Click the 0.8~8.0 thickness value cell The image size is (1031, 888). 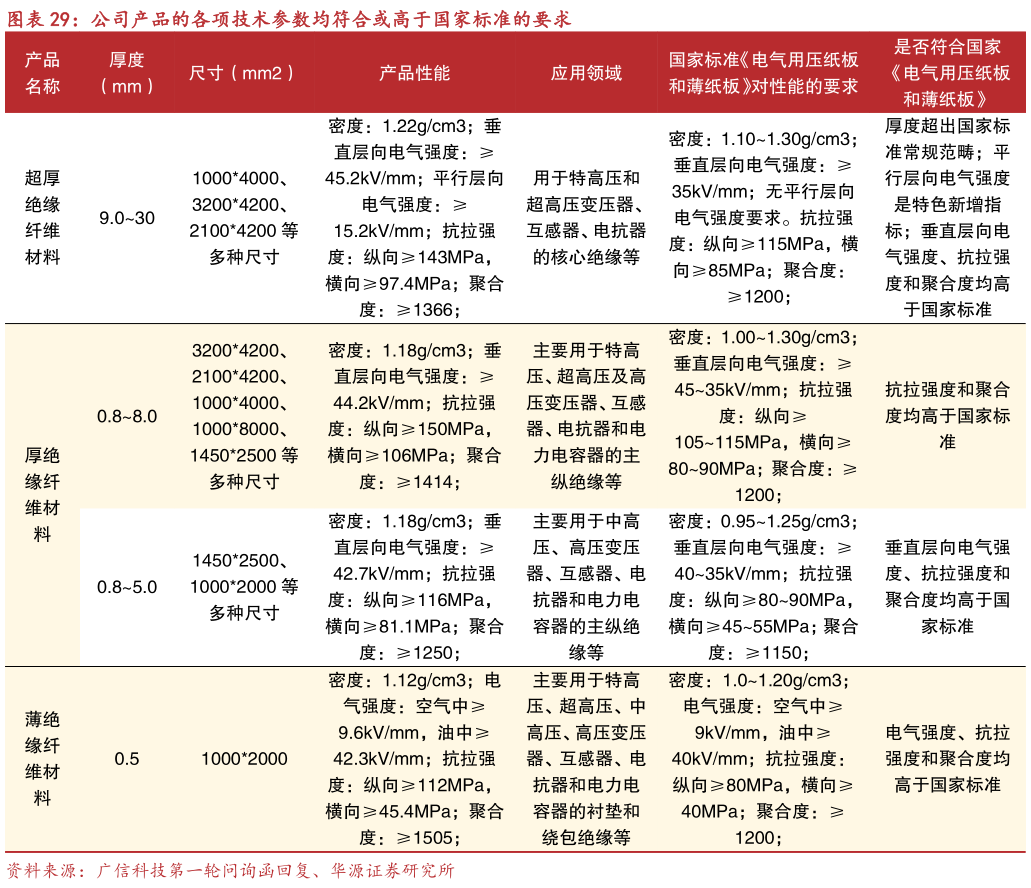[126, 413]
